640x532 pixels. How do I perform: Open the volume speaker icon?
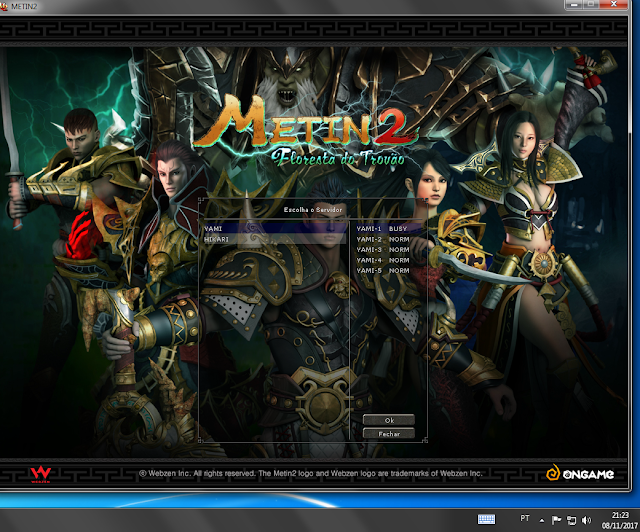586,520
